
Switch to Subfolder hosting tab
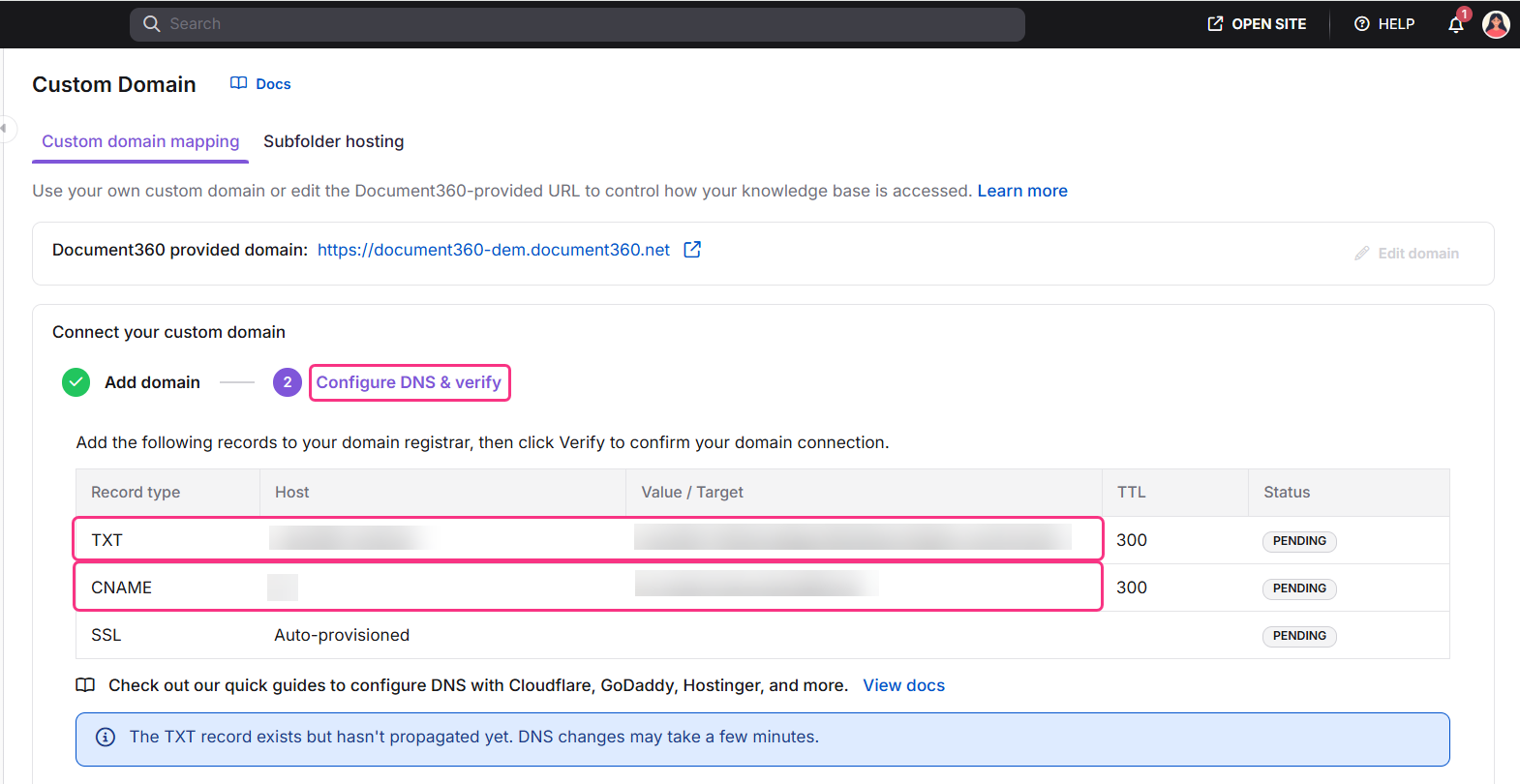[x=334, y=141]
